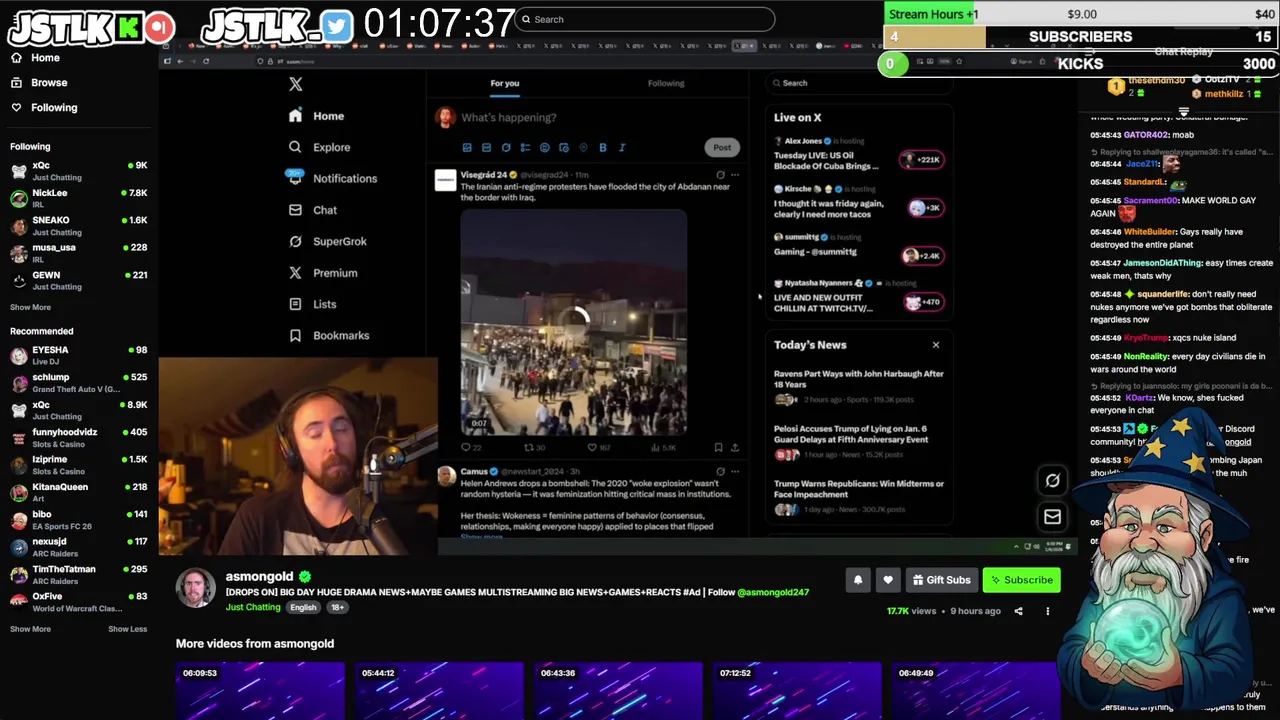
Task: Open SuperGrok in the X navigation
Action: point(328,241)
